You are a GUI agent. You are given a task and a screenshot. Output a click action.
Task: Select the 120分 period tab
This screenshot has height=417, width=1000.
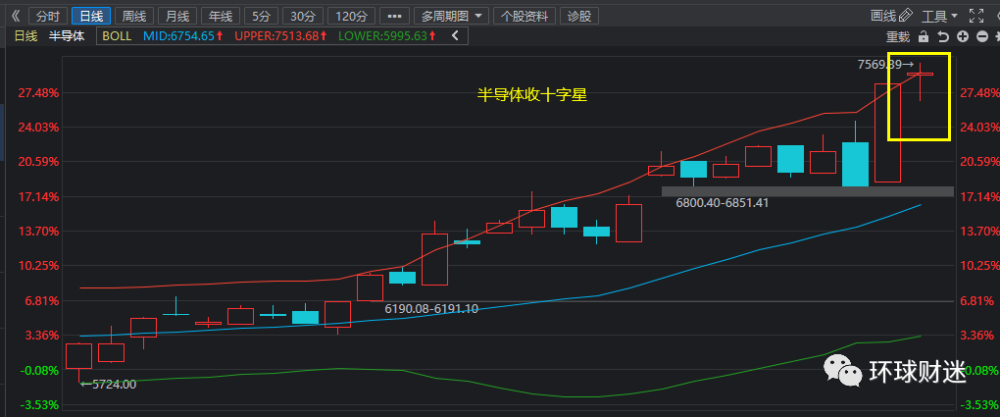point(351,16)
